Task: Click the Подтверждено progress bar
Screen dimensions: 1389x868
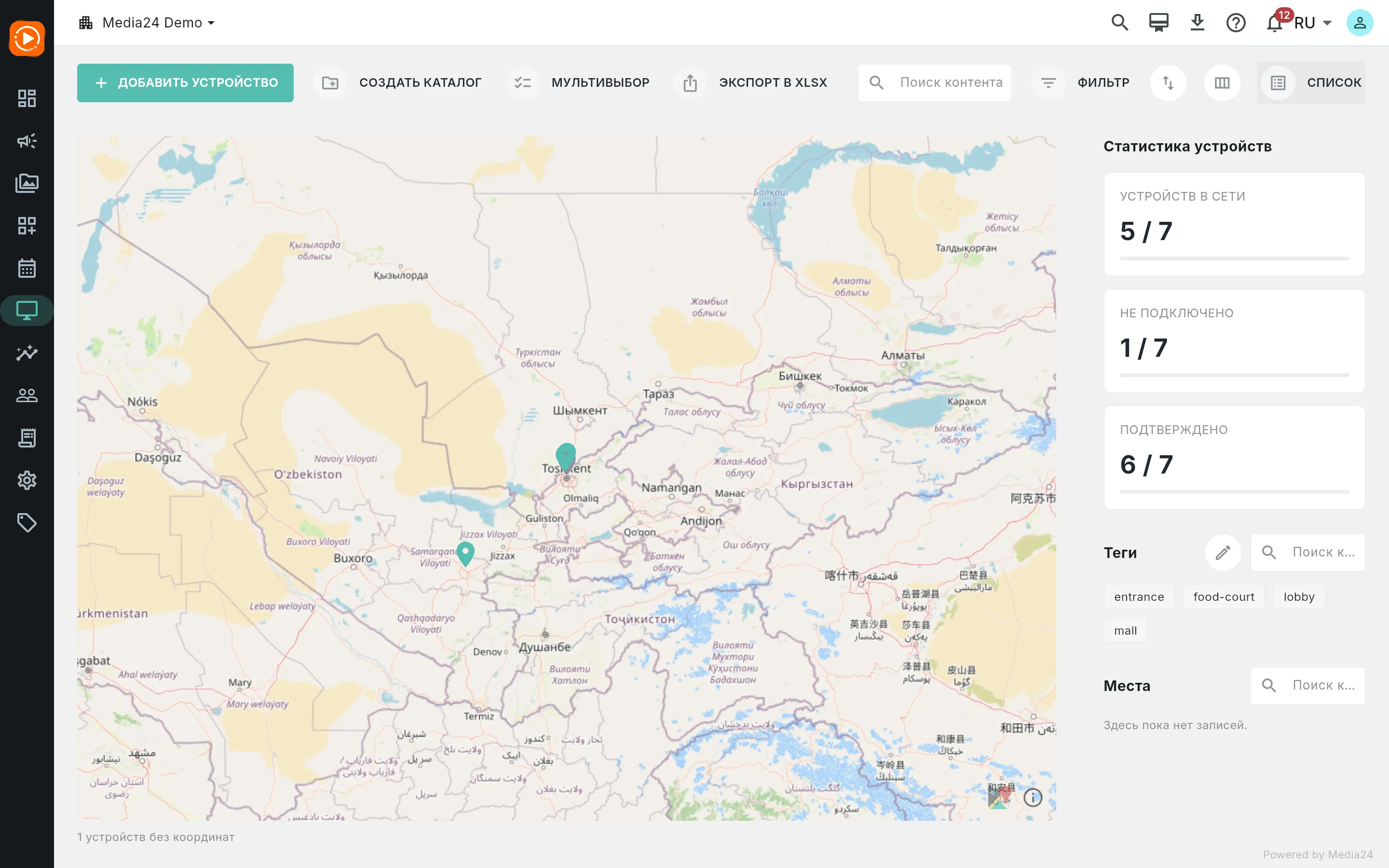Action: [1234, 492]
